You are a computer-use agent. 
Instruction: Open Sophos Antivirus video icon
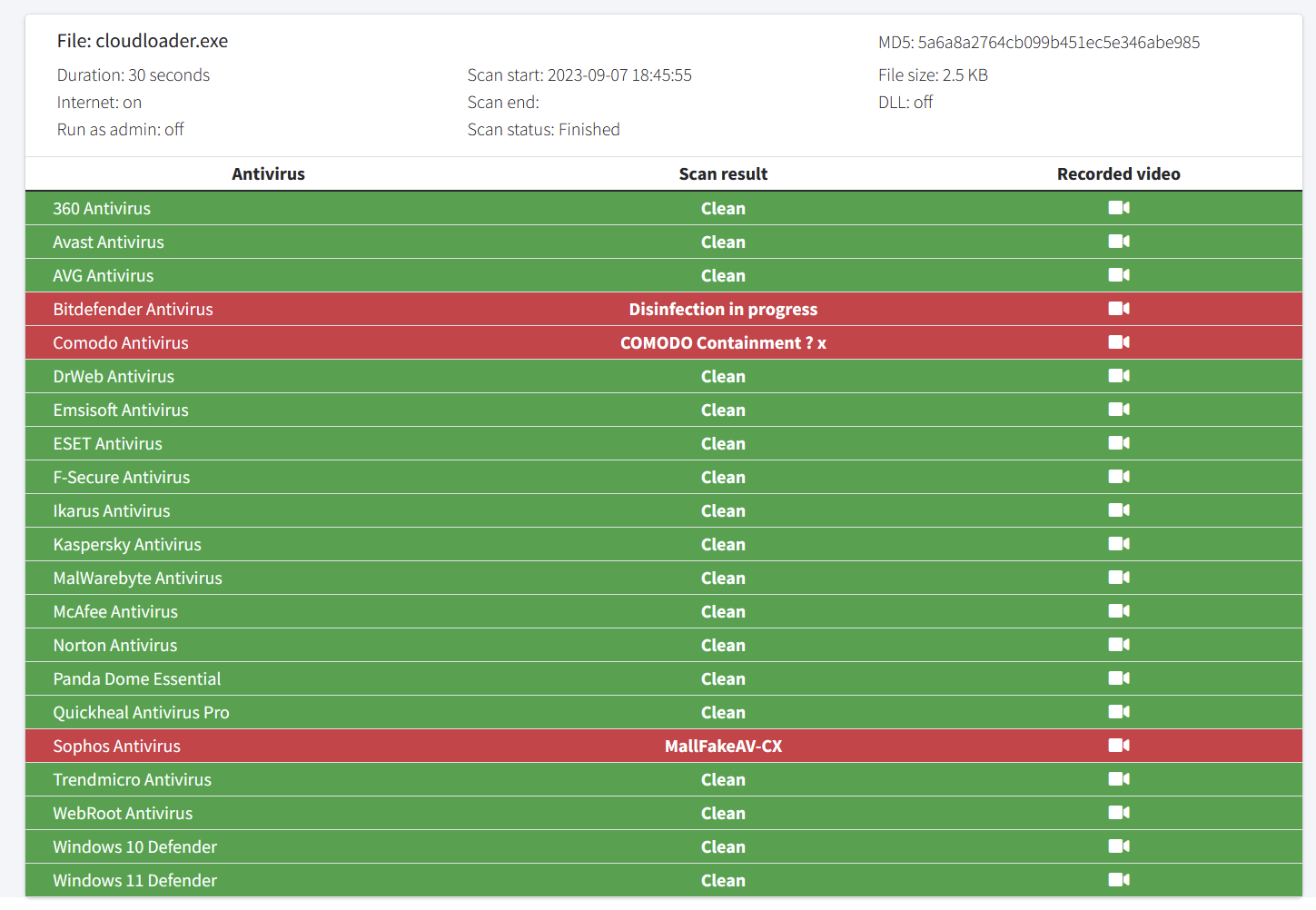(x=1119, y=746)
